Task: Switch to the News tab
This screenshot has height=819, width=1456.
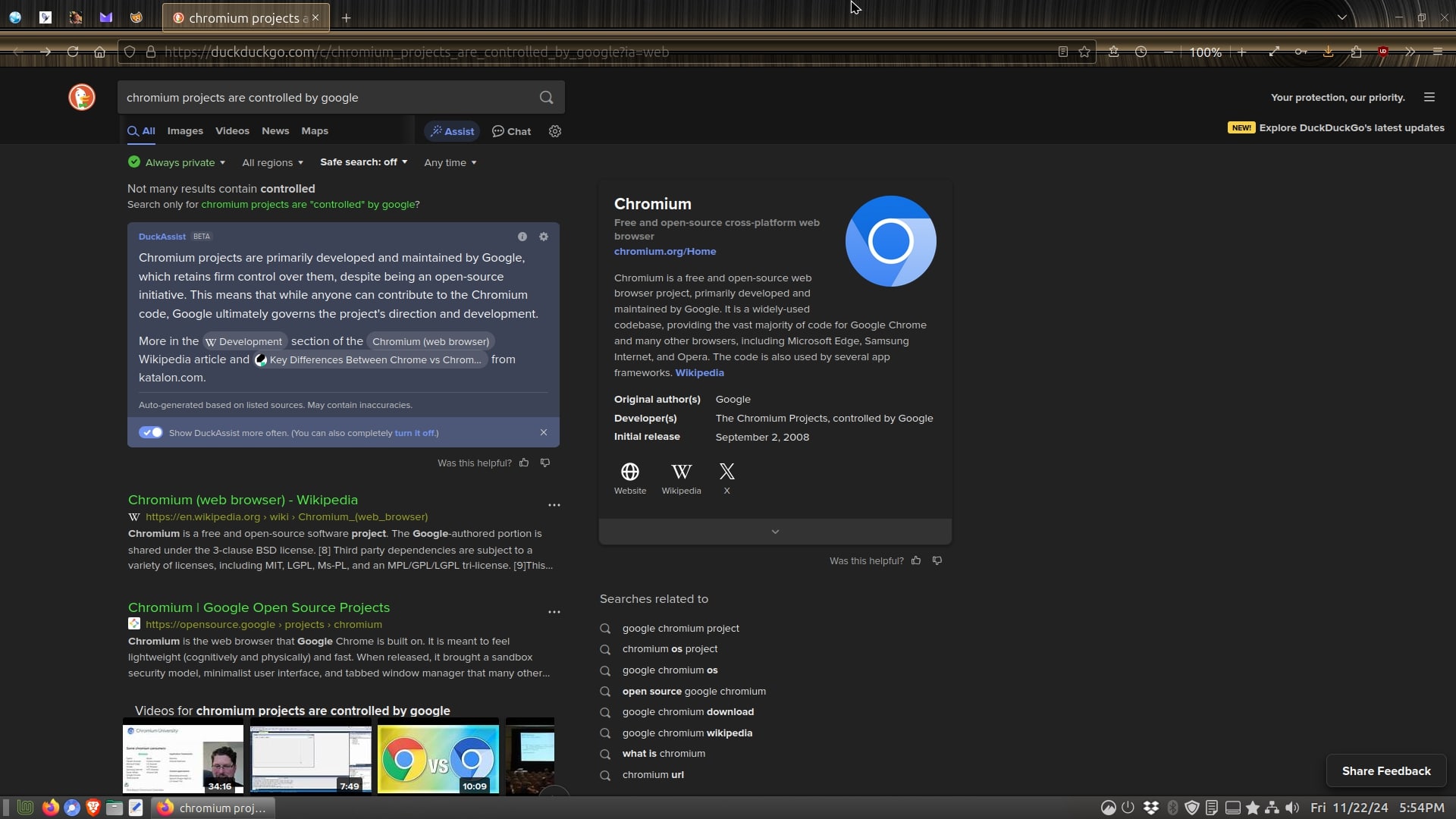Action: pos(275,130)
